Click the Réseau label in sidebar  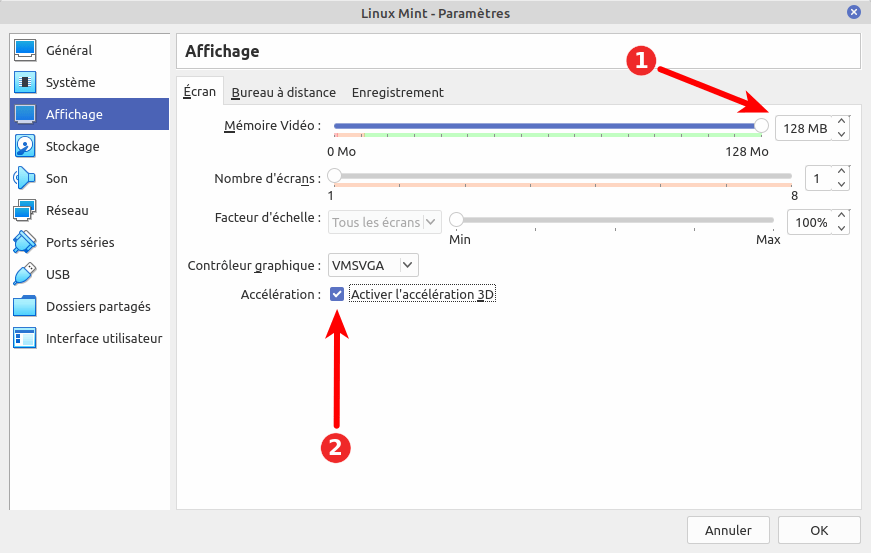(x=67, y=210)
